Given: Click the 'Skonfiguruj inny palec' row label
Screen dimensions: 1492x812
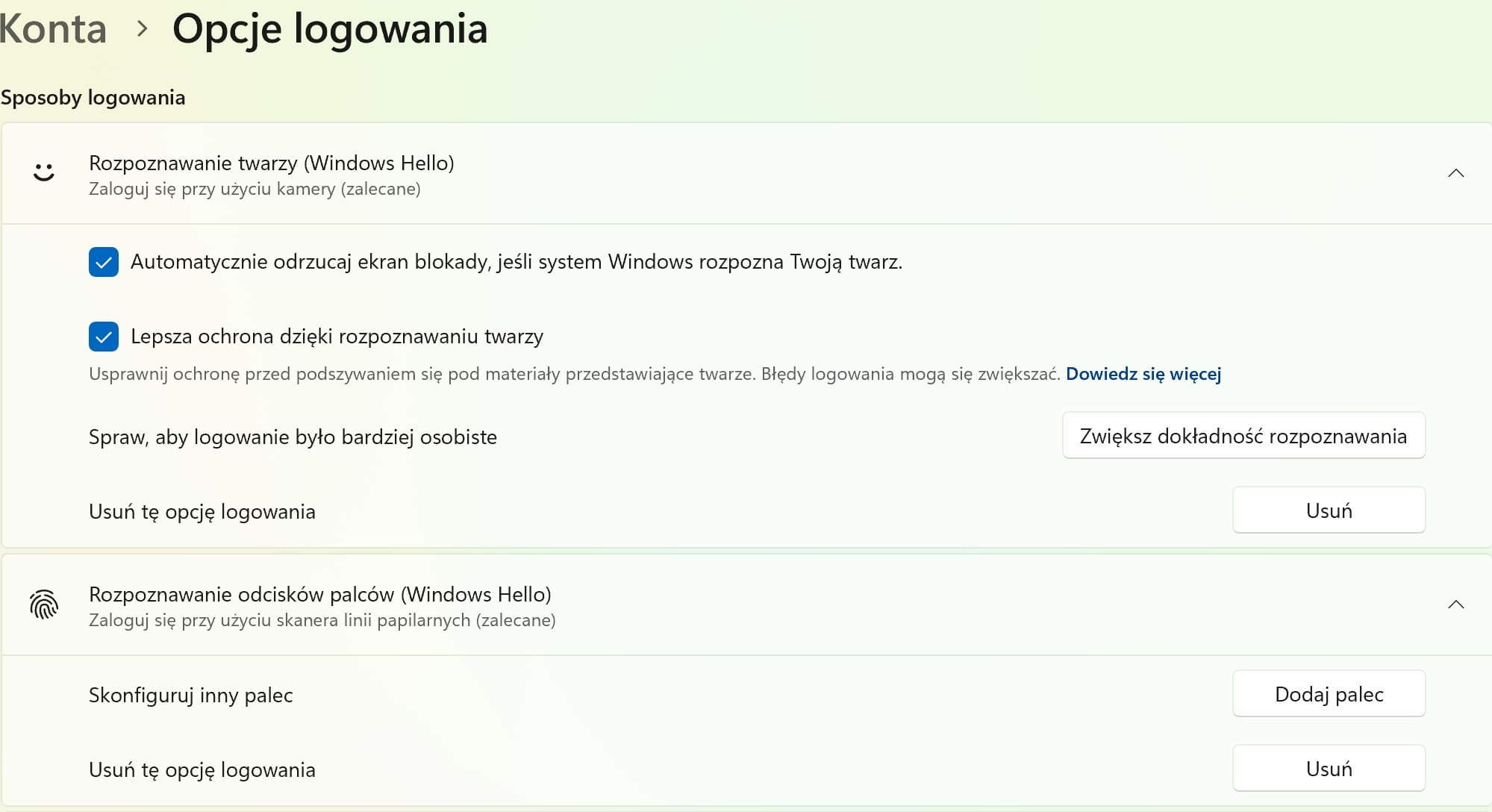Looking at the screenshot, I should coord(190,696).
